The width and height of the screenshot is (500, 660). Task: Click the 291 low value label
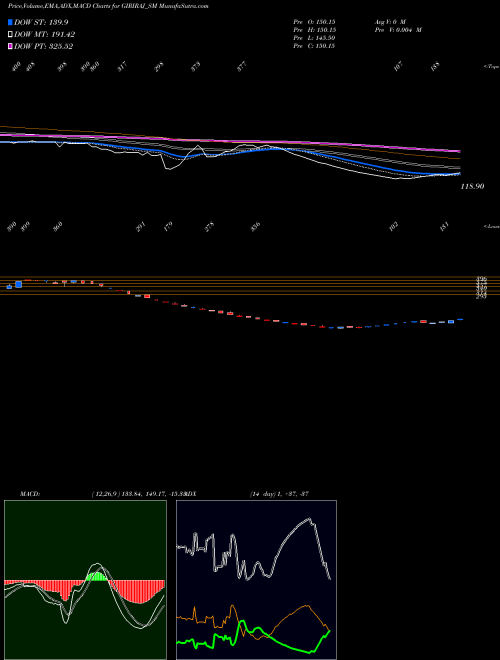point(141,226)
